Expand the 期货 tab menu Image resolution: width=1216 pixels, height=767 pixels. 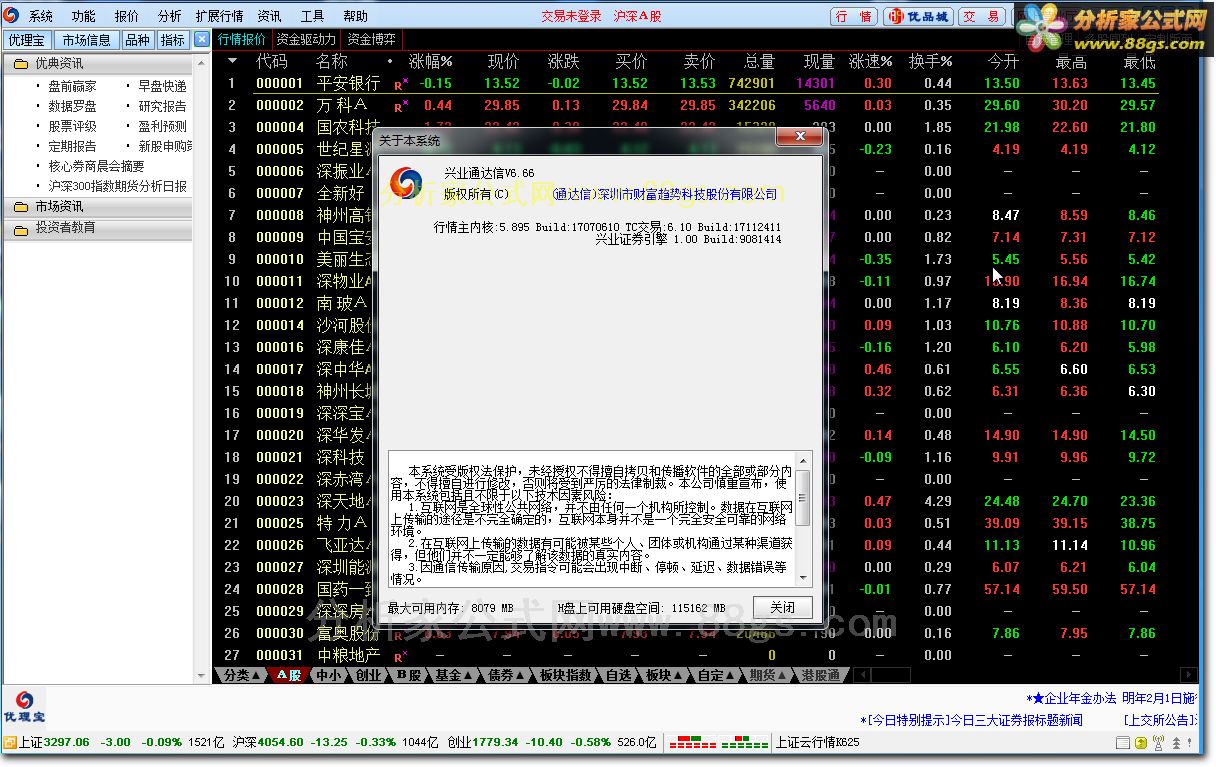[768, 675]
